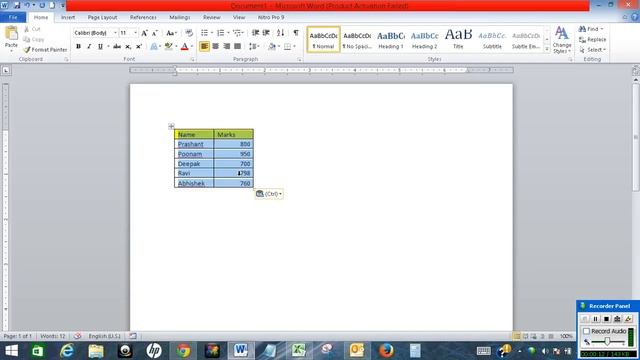Apply subscript formatting
This screenshot has height=360, width=640.
click(128, 47)
